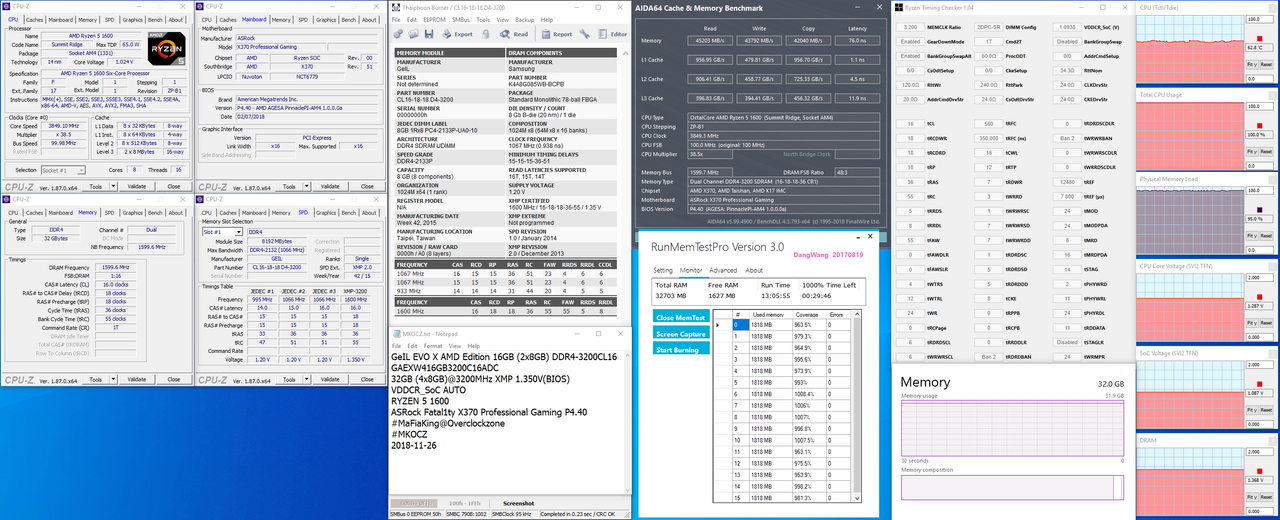The width and height of the screenshot is (1280, 520).
Task: Click Validate in CPU-Z SPD window
Action: 330,381
